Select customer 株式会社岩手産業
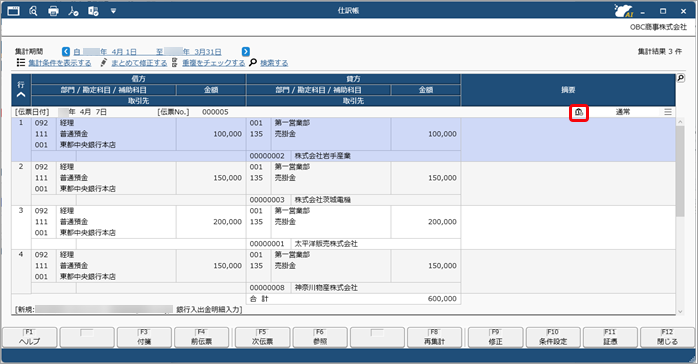Image resolution: width=698 pixels, height=364 pixels. click(323, 156)
